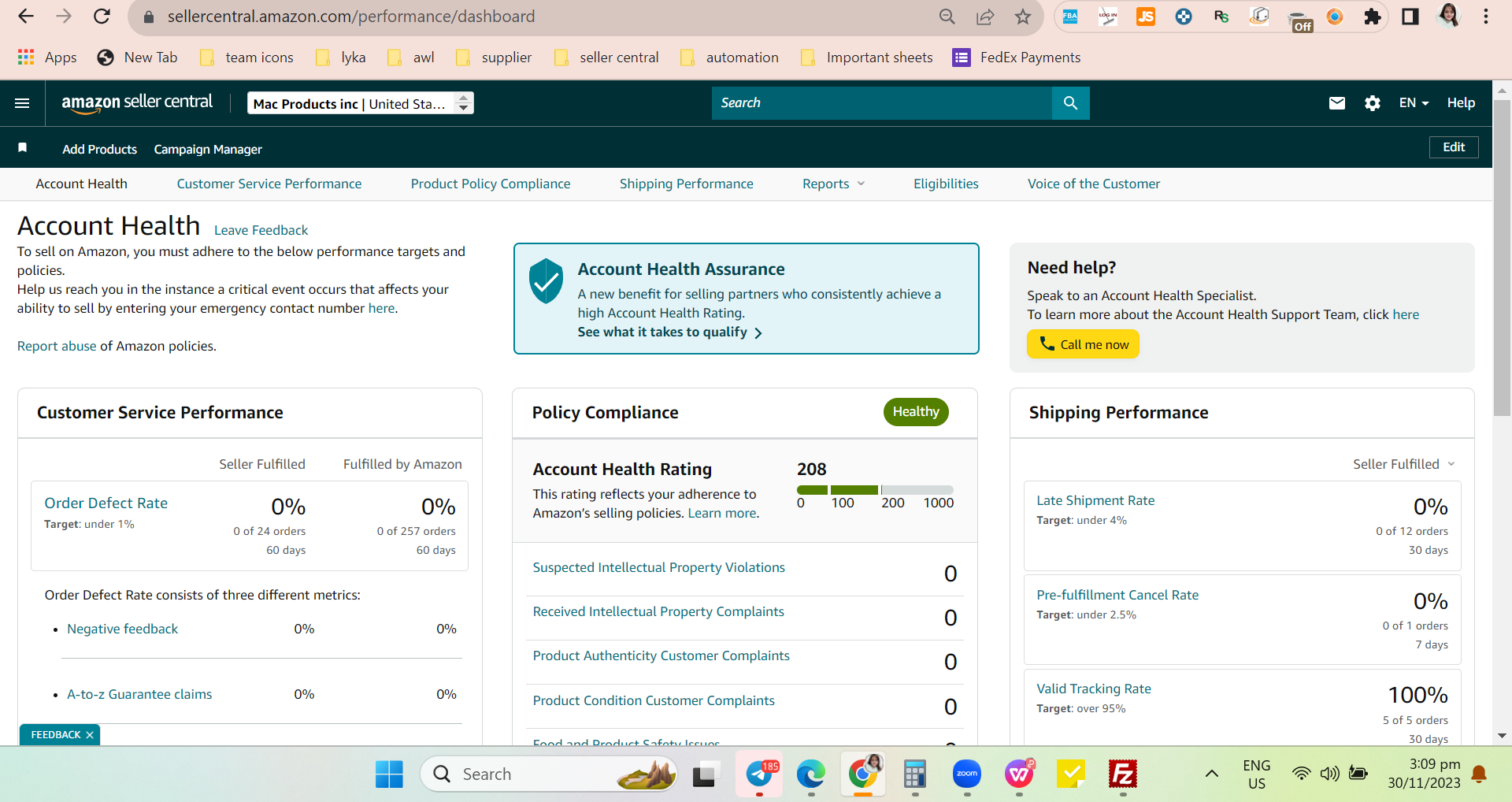Open the Windows Start menu
The image size is (1512, 802).
tap(389, 774)
